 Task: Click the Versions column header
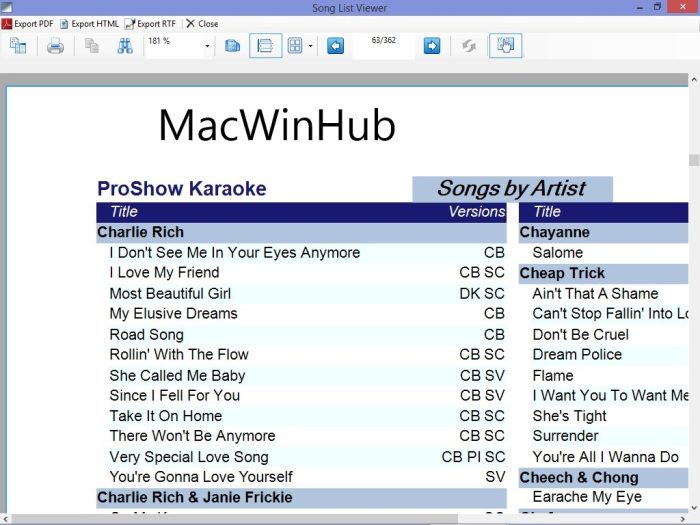476,212
